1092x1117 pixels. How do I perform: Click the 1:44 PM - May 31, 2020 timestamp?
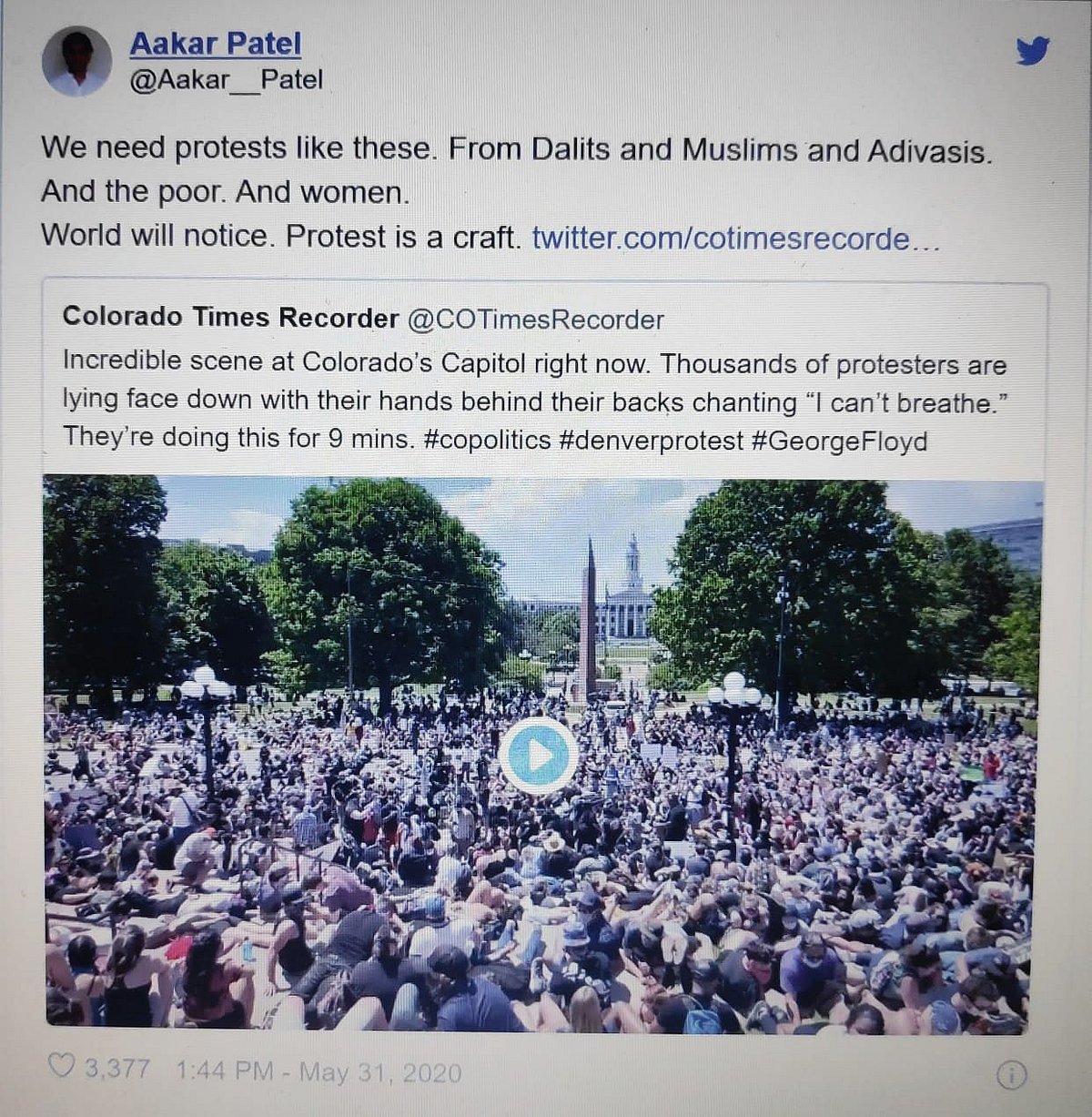[318, 1071]
